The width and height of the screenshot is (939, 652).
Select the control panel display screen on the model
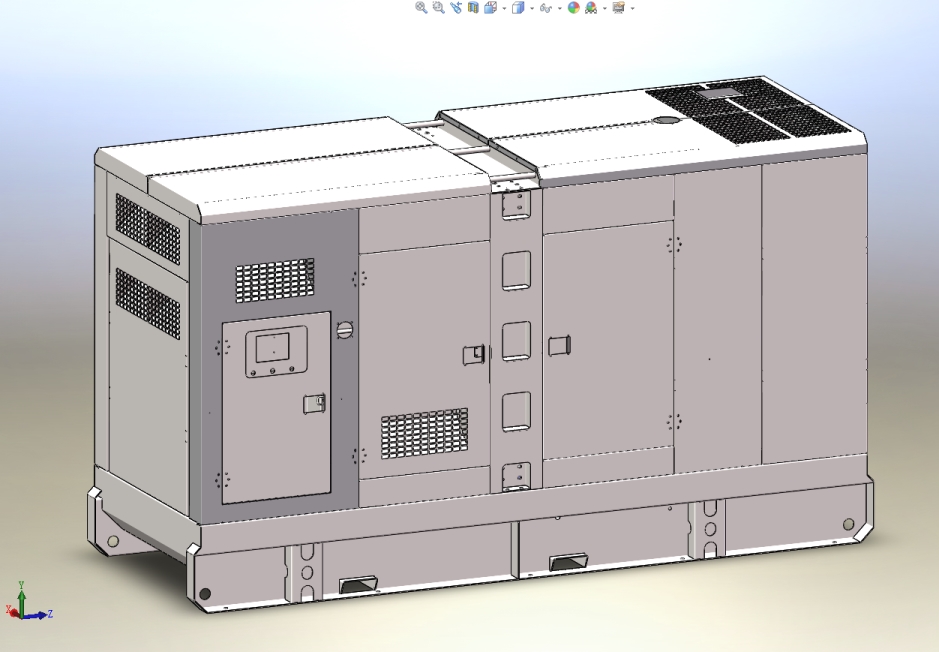tap(272, 347)
